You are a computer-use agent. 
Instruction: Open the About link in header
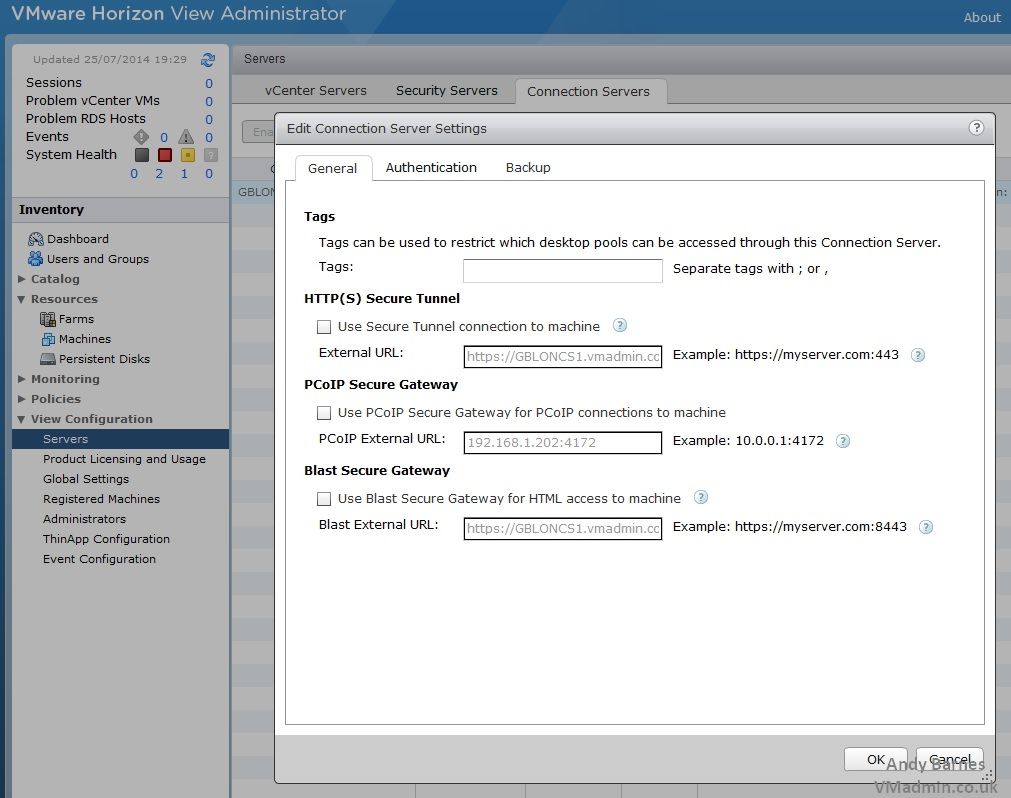(x=982, y=17)
